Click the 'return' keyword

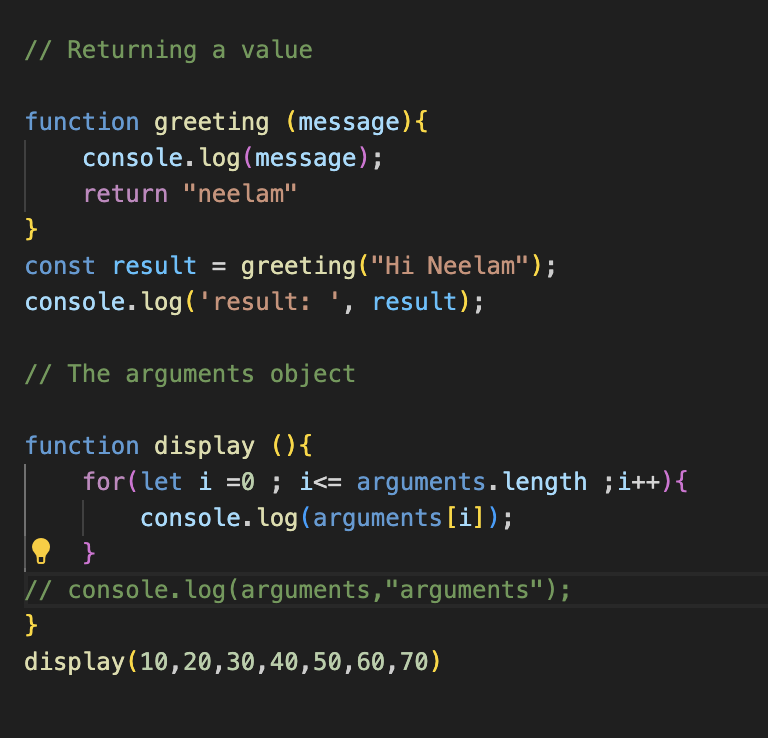126,194
